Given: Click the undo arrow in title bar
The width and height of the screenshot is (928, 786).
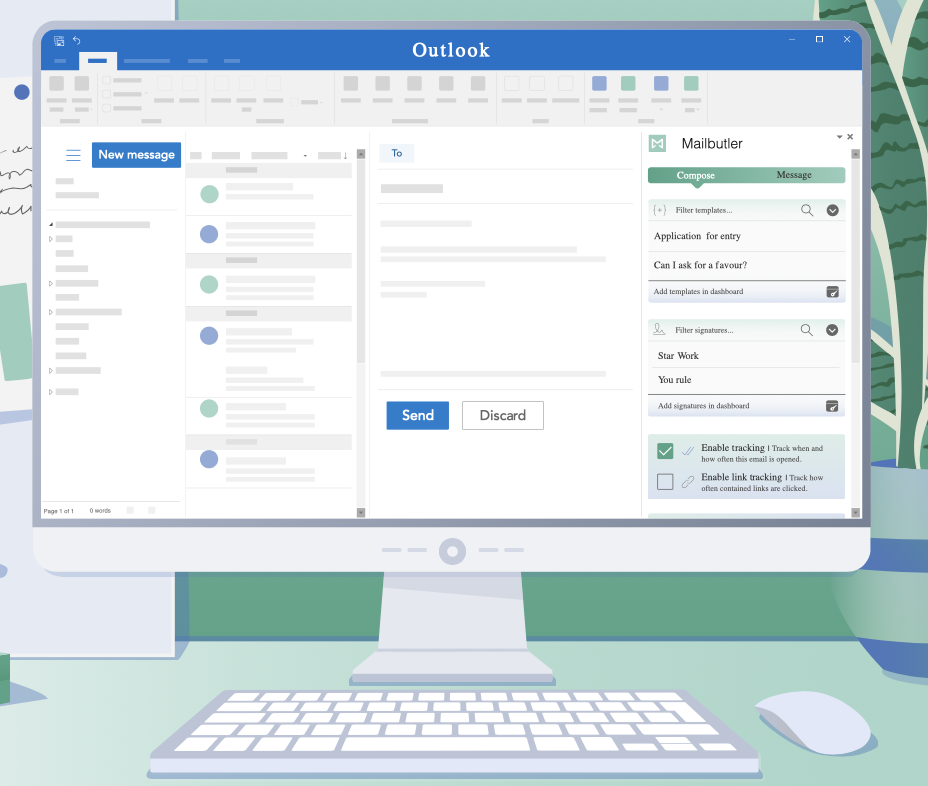Looking at the screenshot, I should tap(77, 41).
